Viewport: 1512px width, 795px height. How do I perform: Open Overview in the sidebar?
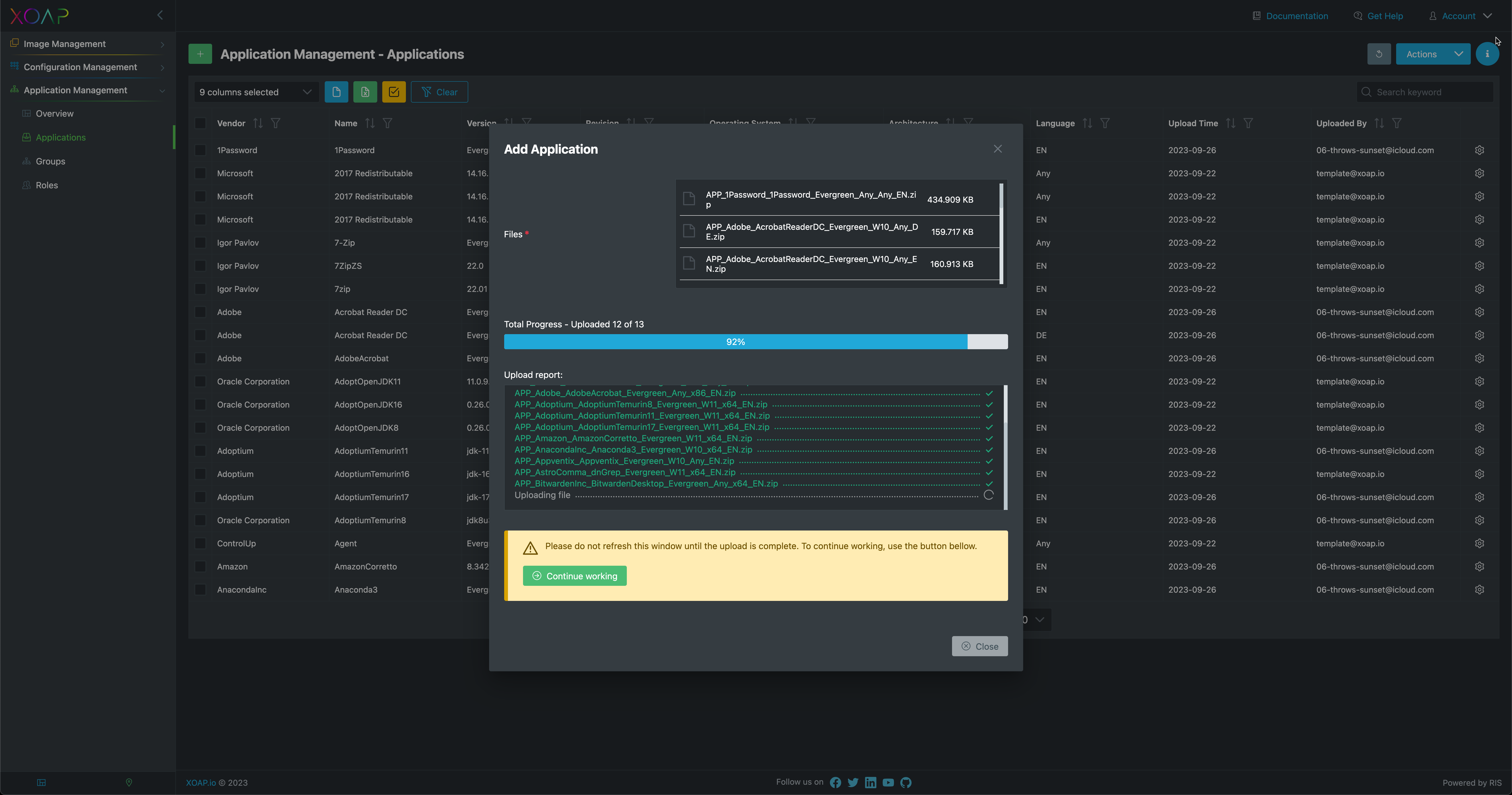tap(55, 114)
